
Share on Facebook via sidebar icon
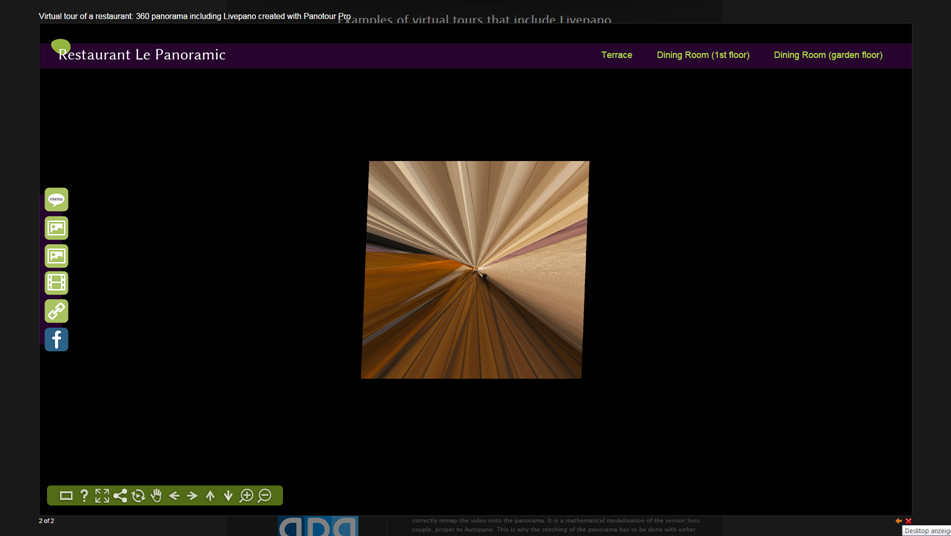pyautogui.click(x=56, y=340)
